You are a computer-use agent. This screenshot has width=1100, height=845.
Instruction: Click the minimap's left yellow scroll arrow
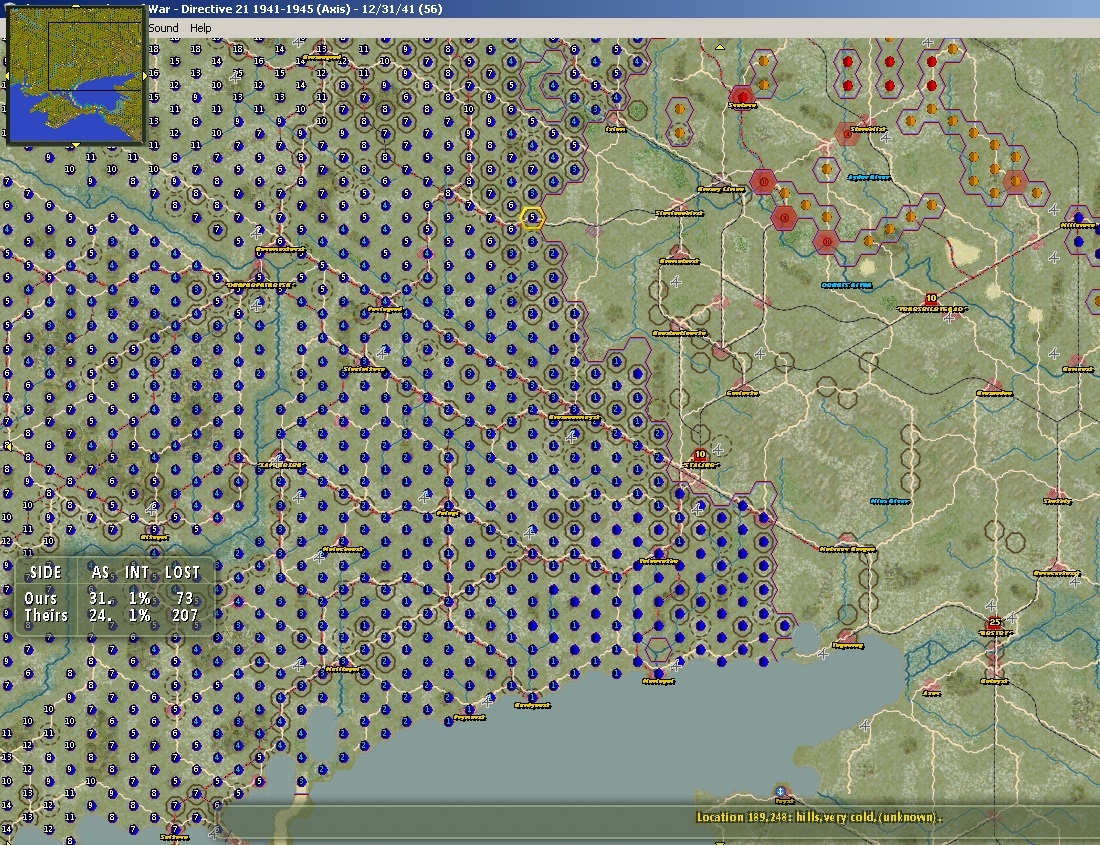tap(6, 75)
